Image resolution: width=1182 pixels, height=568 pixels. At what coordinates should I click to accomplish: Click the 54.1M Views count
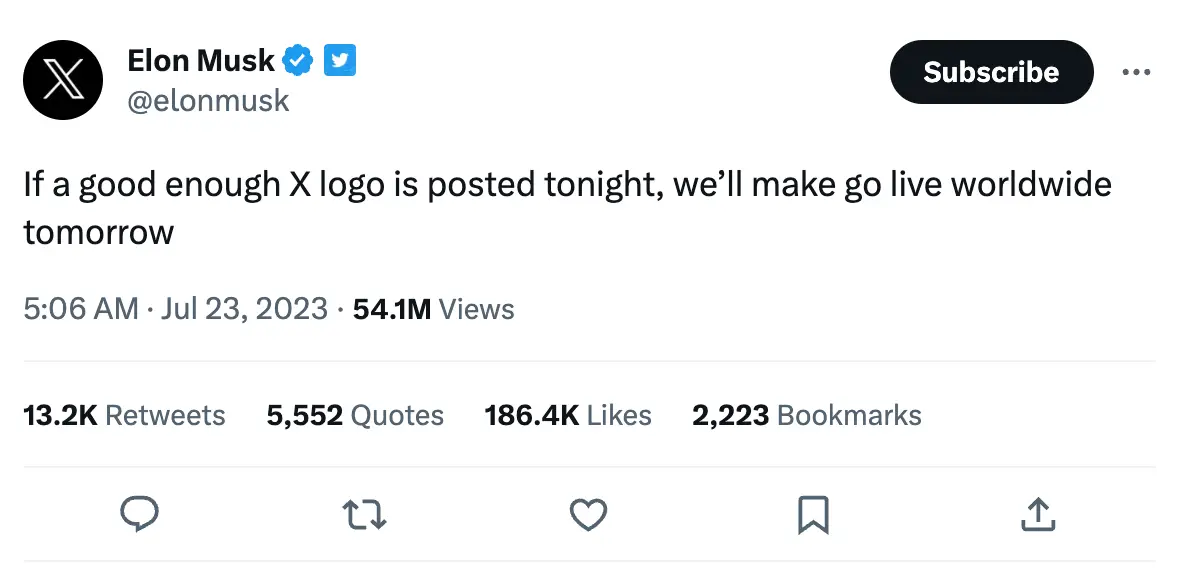click(433, 309)
